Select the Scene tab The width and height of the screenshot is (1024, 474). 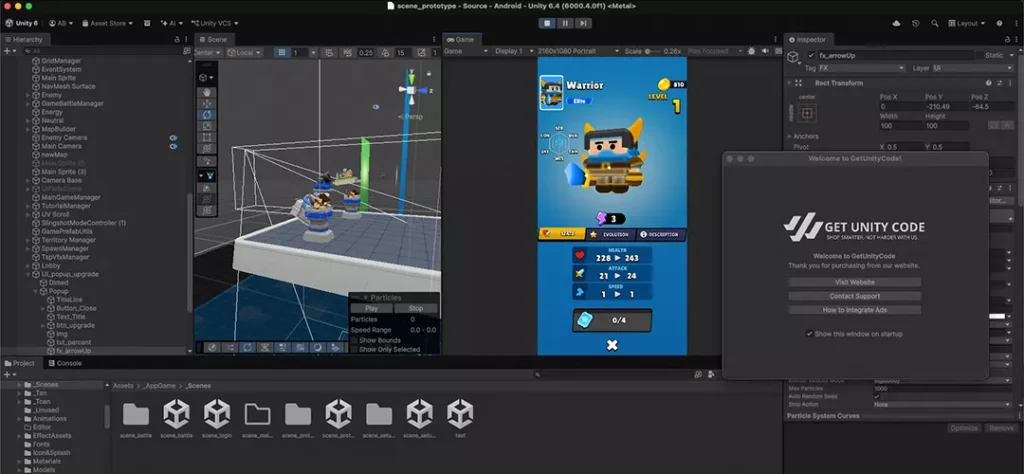(x=213, y=39)
